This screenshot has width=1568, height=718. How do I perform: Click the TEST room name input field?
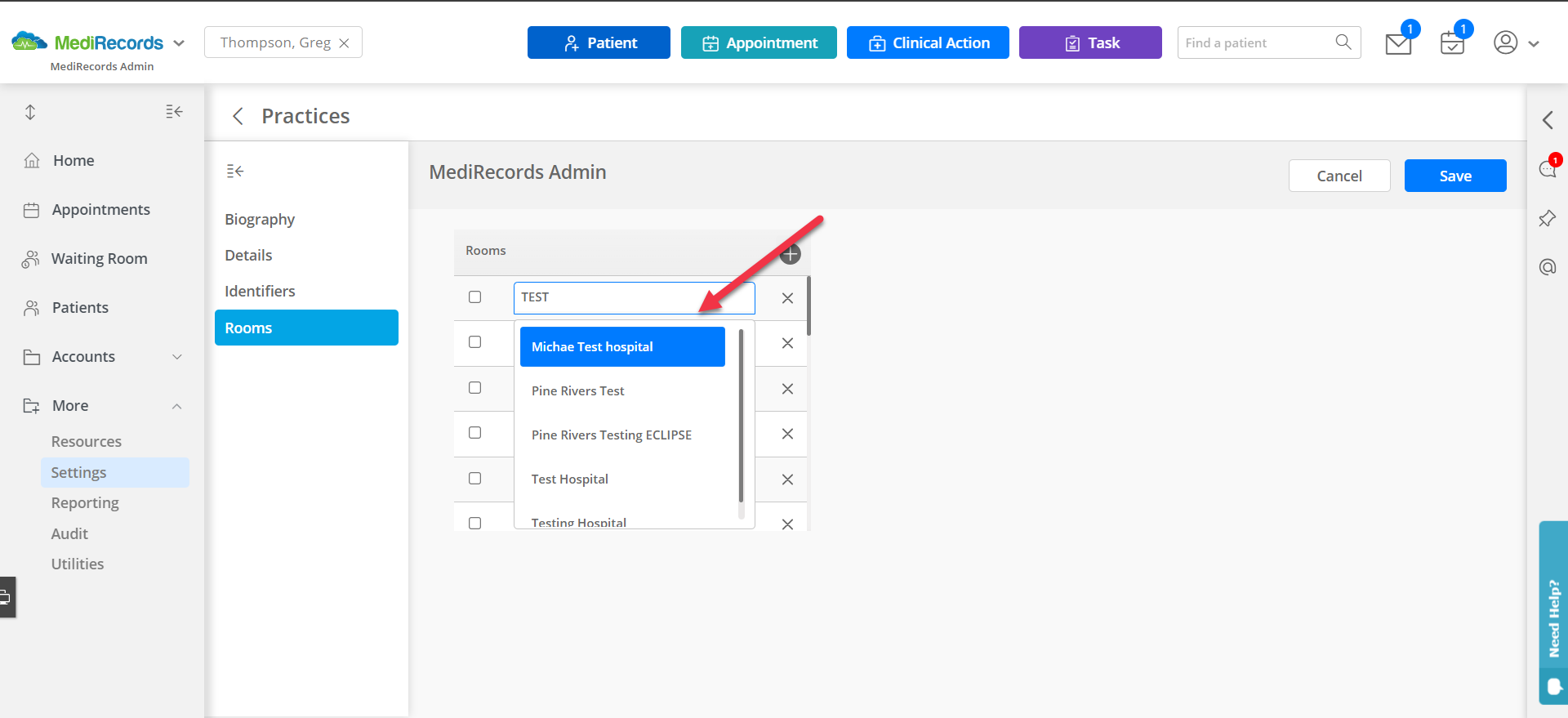pyautogui.click(x=634, y=298)
